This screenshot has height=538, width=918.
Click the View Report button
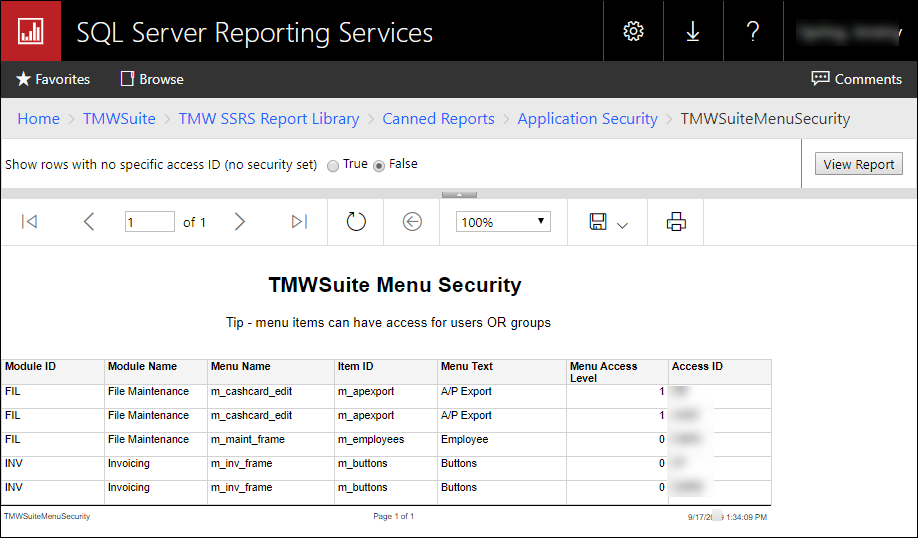point(858,165)
